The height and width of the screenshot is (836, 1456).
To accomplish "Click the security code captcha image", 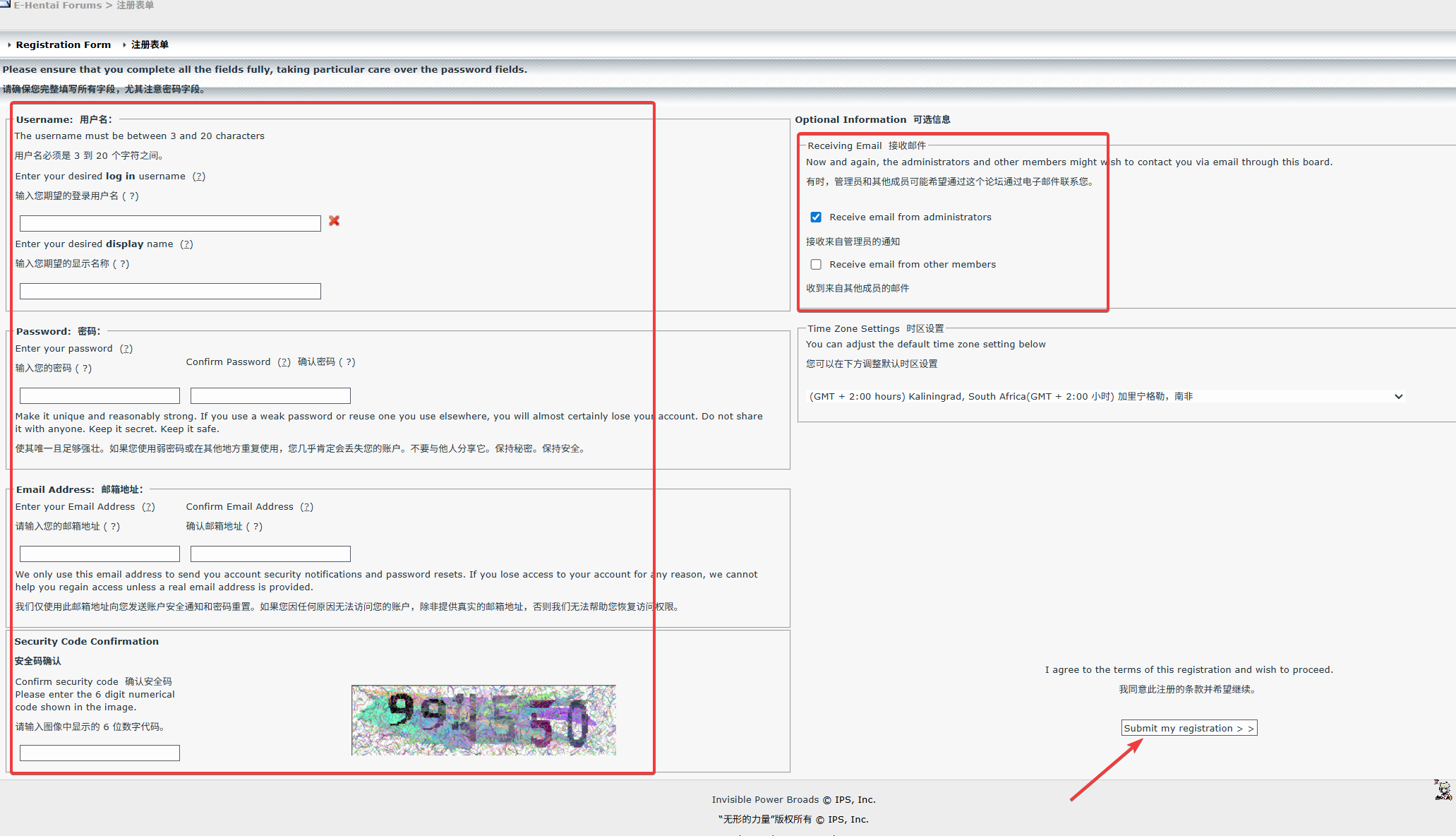I will pyautogui.click(x=483, y=720).
